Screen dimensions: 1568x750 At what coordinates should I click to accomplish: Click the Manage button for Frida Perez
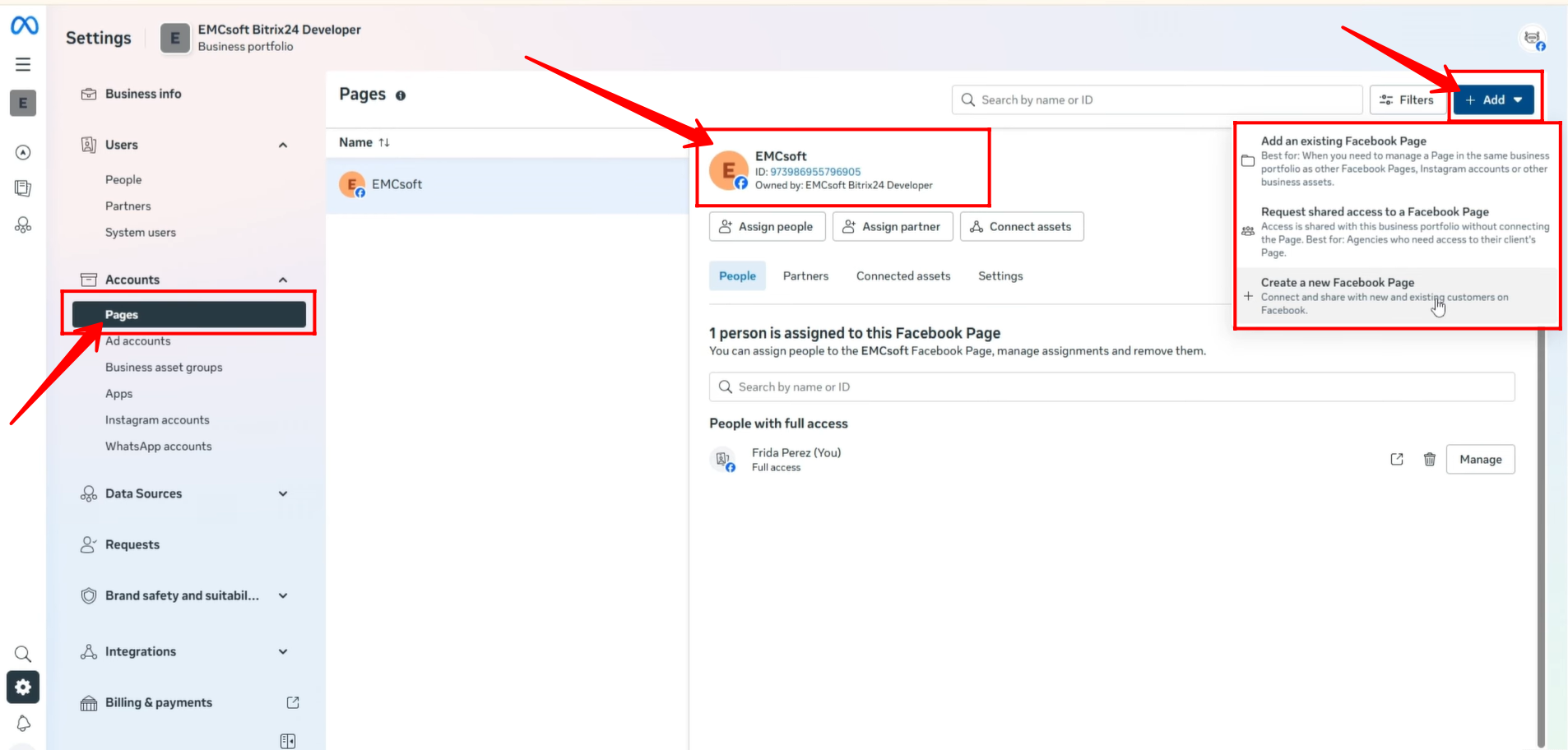(x=1480, y=460)
